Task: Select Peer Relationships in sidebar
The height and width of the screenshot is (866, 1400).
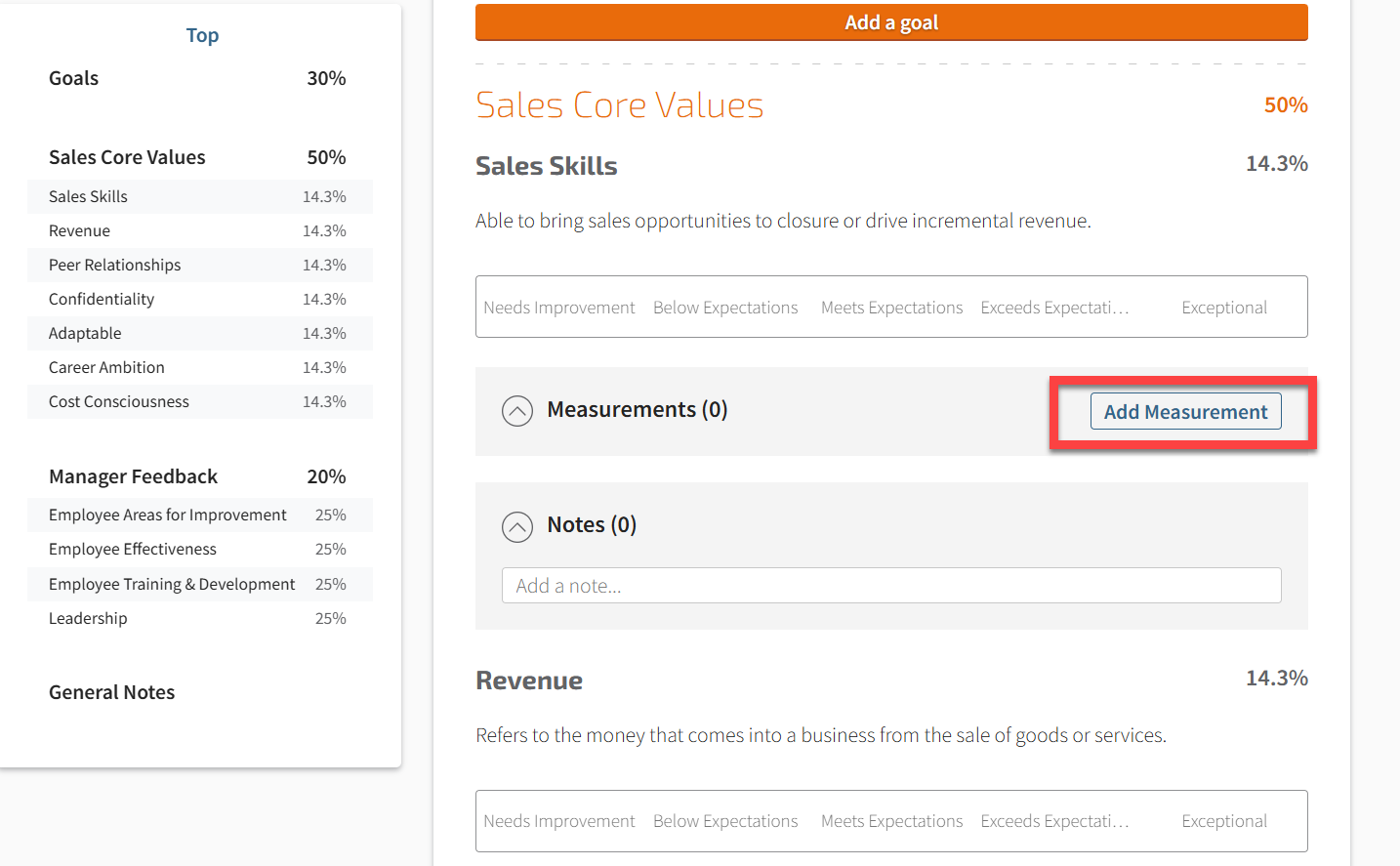Action: (200, 265)
